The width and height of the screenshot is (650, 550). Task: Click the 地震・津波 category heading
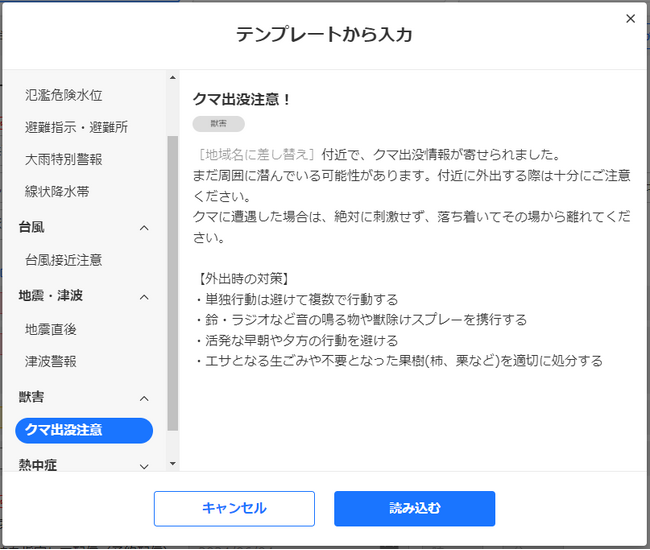(51, 296)
